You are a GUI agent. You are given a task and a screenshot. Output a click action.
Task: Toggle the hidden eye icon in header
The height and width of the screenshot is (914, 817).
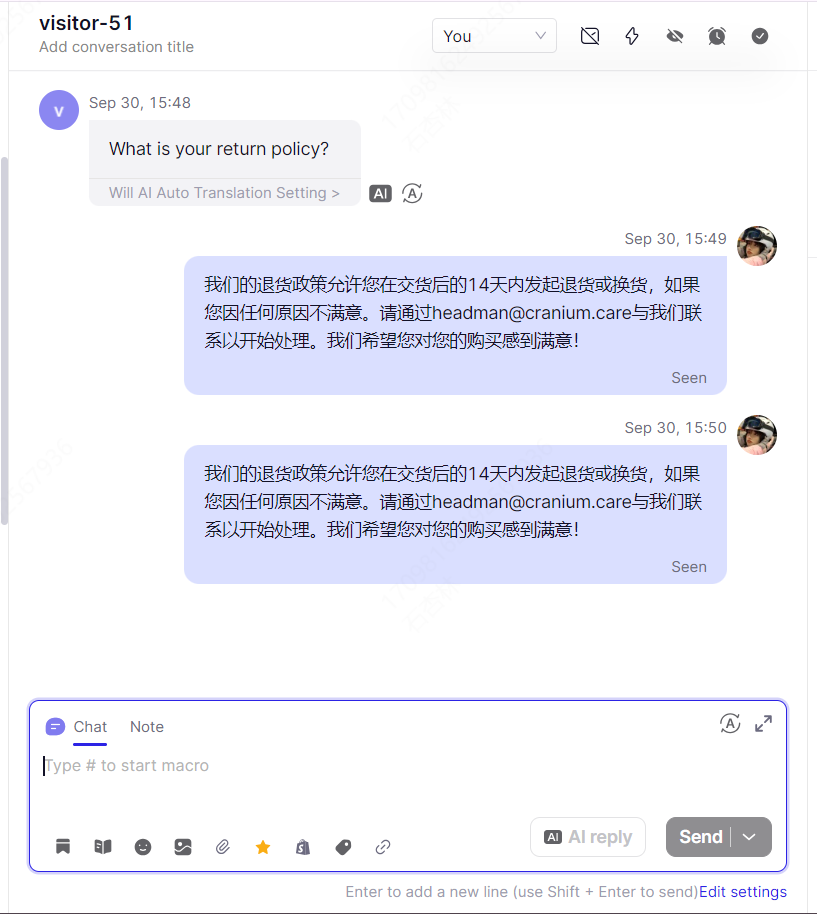(x=675, y=36)
